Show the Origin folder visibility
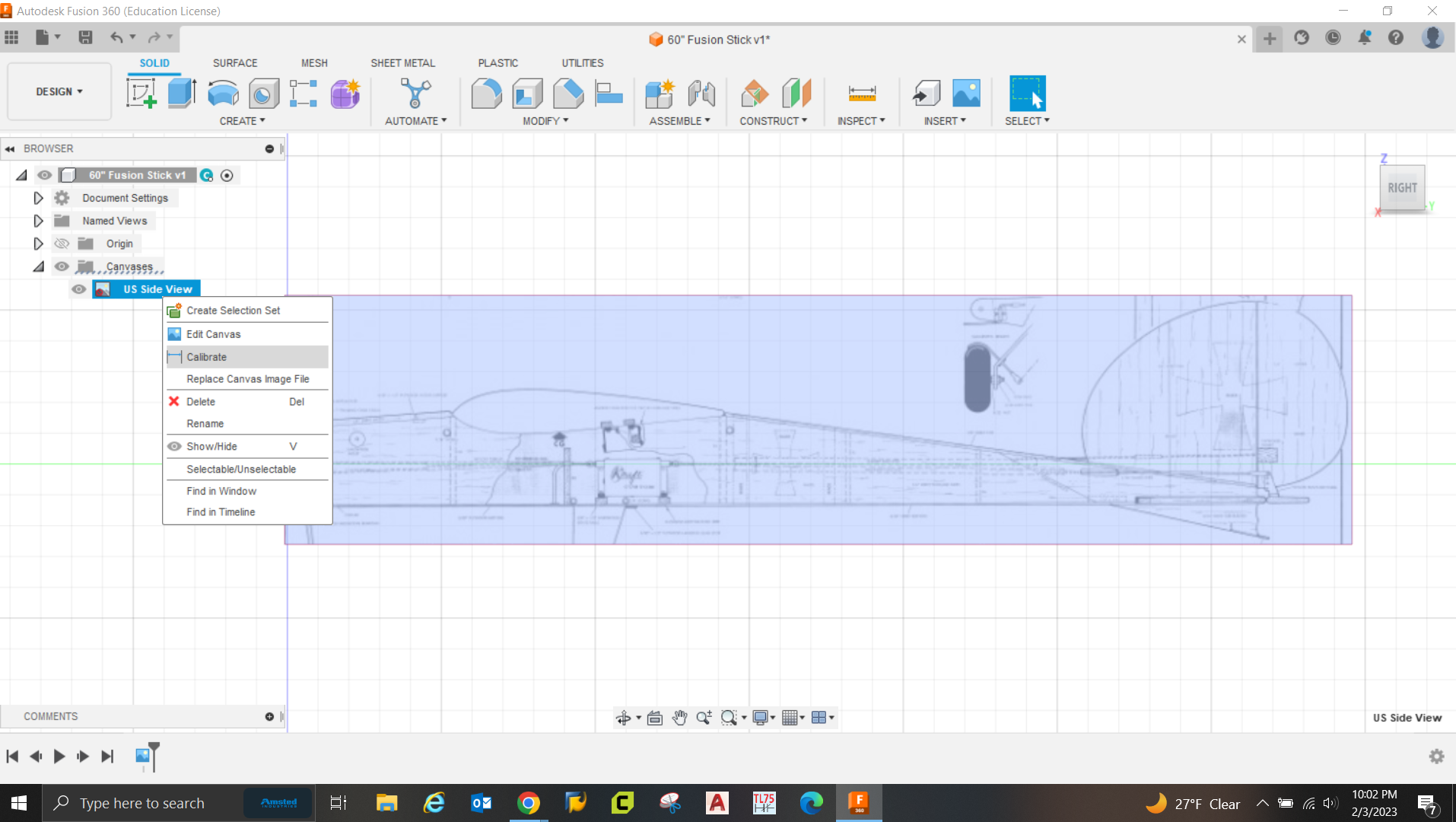Screen dimensions: 1456x822 pos(62,243)
